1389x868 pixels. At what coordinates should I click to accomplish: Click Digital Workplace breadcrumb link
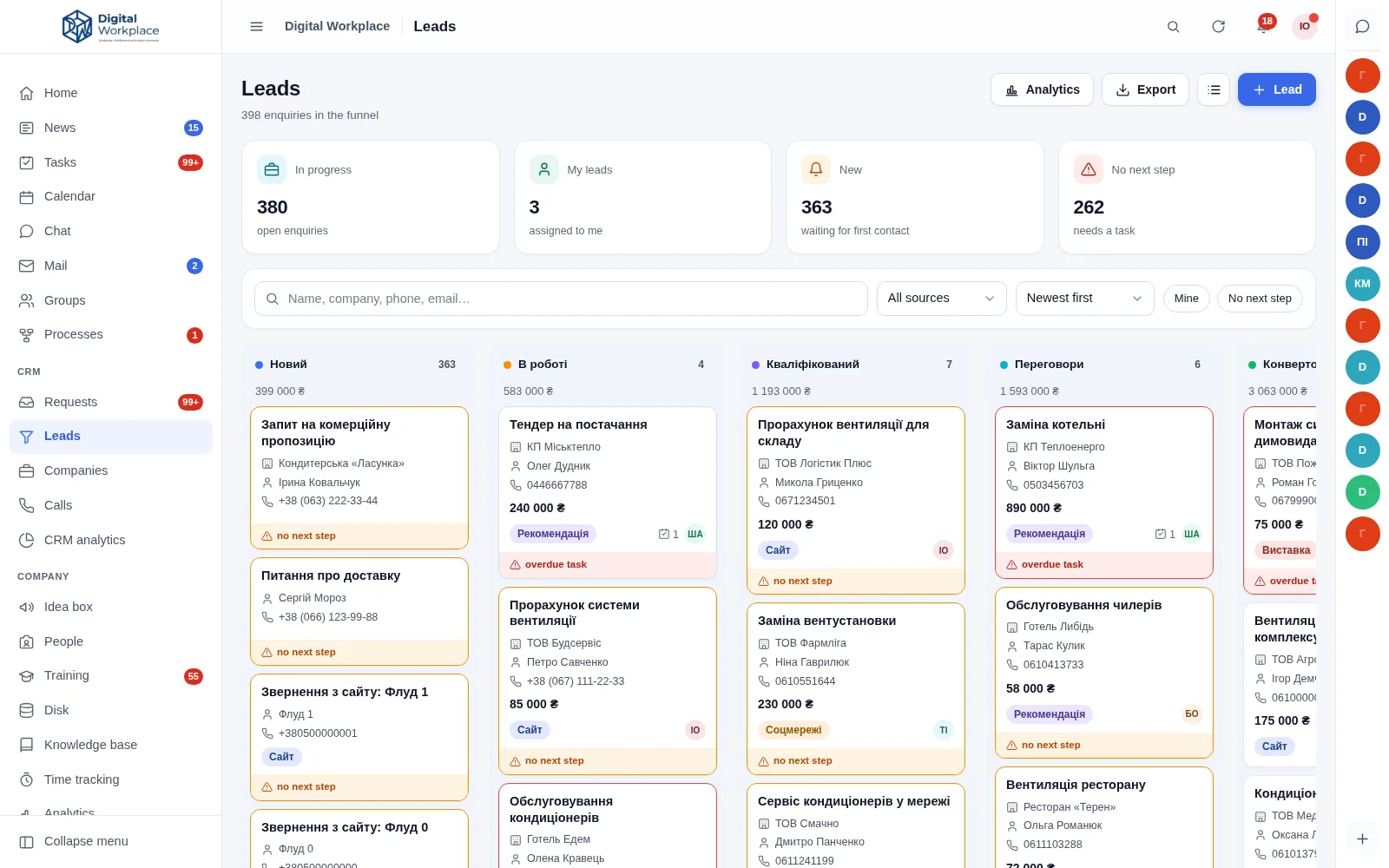point(337,26)
